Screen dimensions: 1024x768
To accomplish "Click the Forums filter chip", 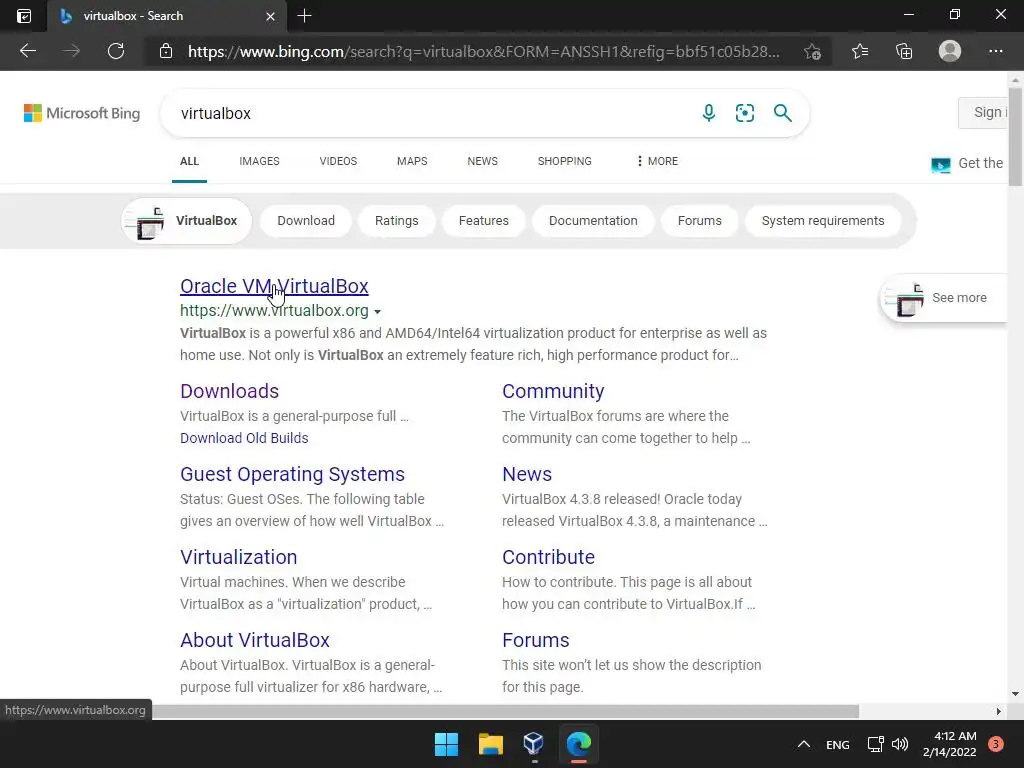I will coord(699,221).
